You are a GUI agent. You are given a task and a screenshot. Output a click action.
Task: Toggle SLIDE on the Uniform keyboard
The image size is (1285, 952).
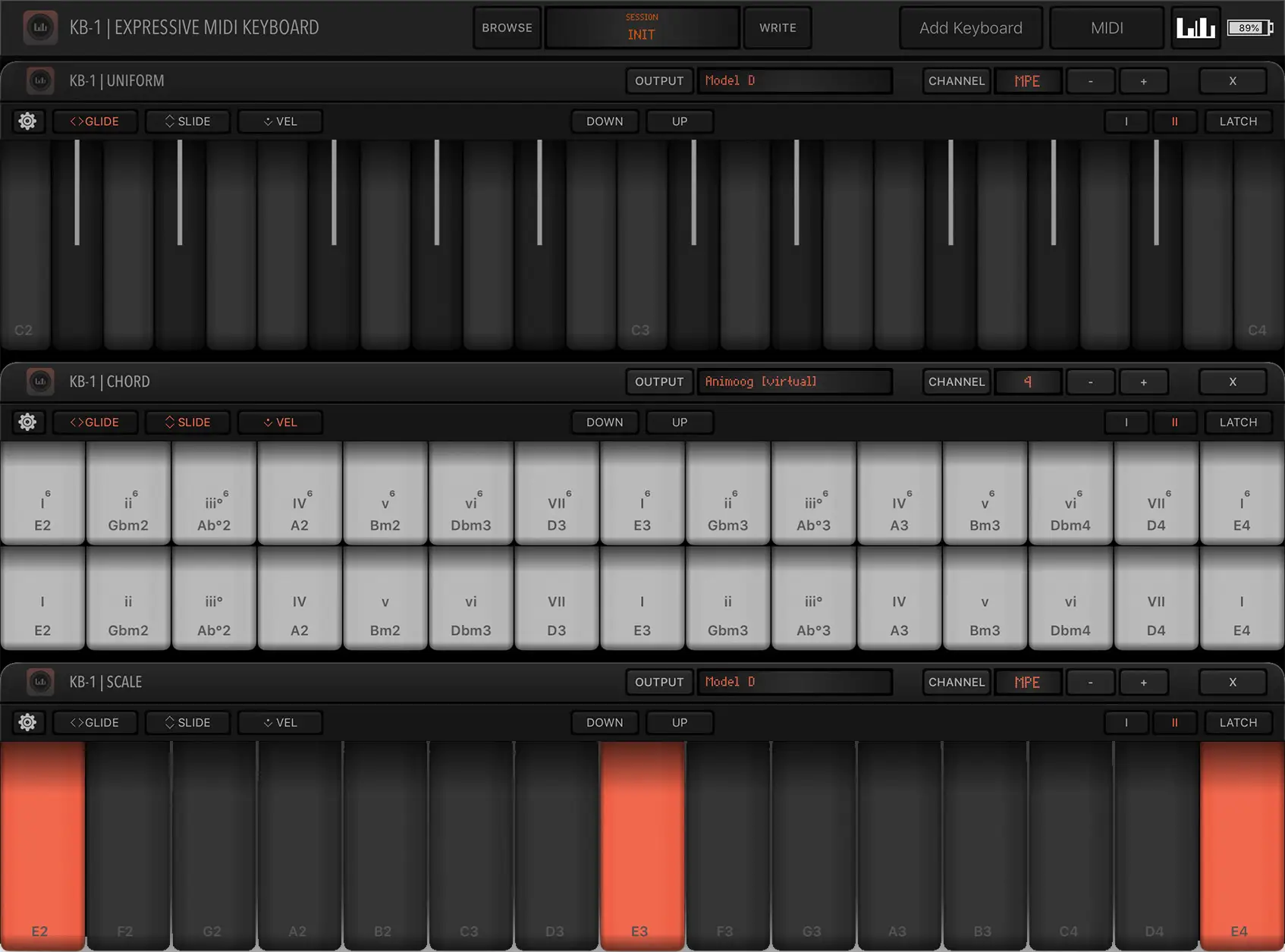(187, 121)
